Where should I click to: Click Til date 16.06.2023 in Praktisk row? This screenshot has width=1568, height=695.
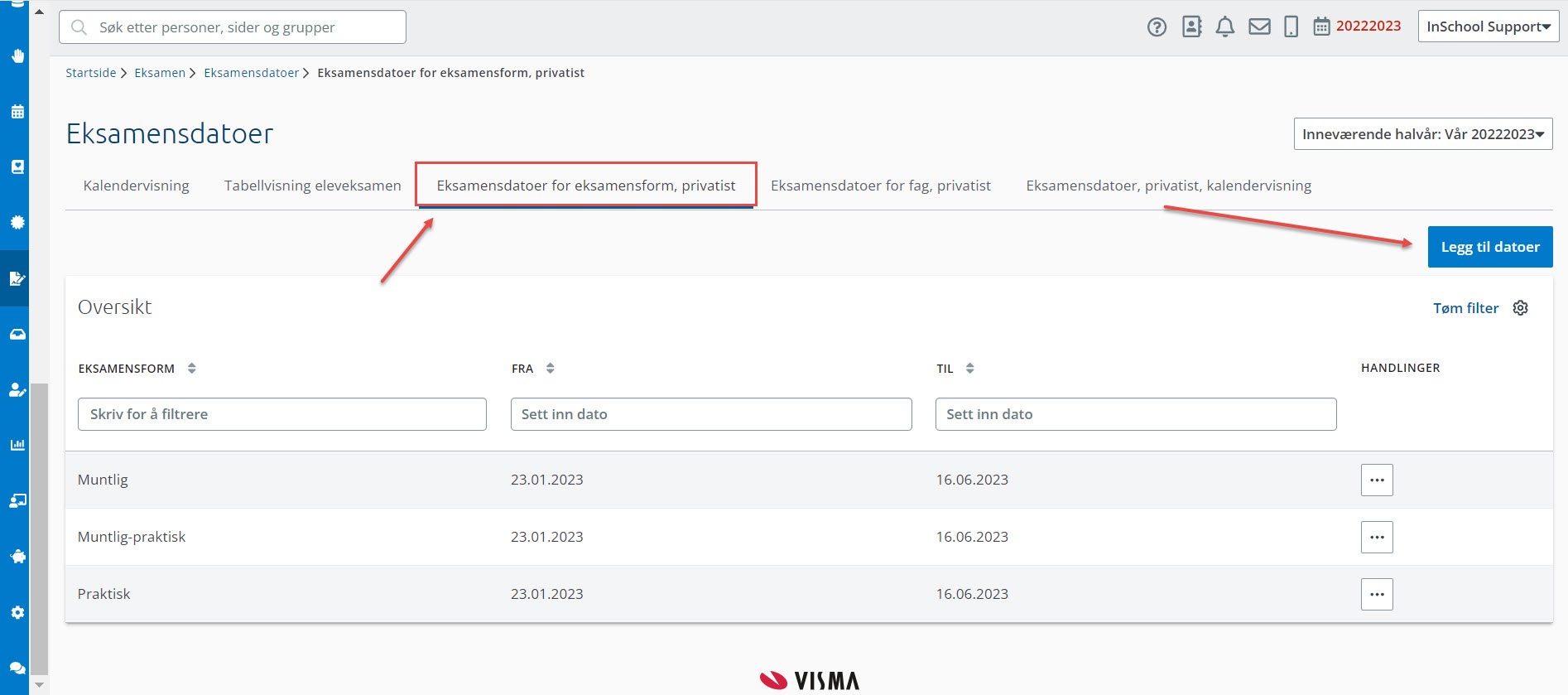[972, 594]
